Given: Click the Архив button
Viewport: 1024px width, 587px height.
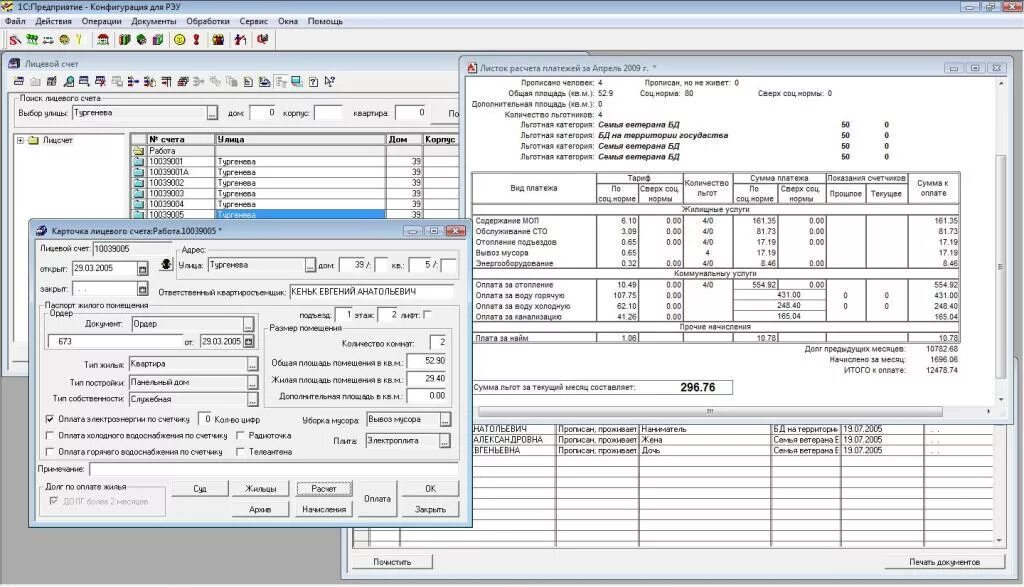Looking at the screenshot, I should point(261,509).
